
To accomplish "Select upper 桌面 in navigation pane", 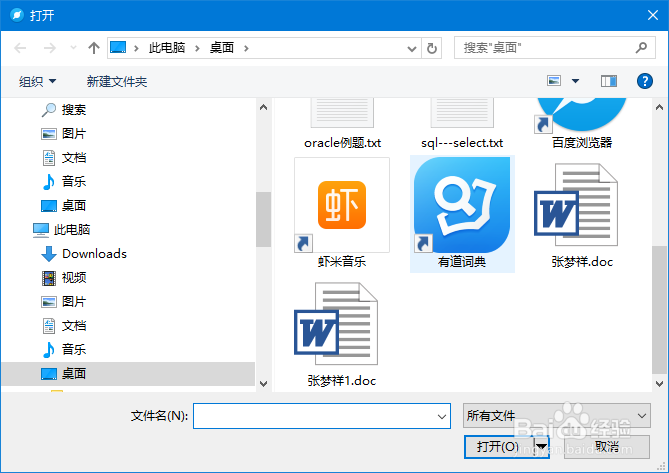I will pos(64,206).
